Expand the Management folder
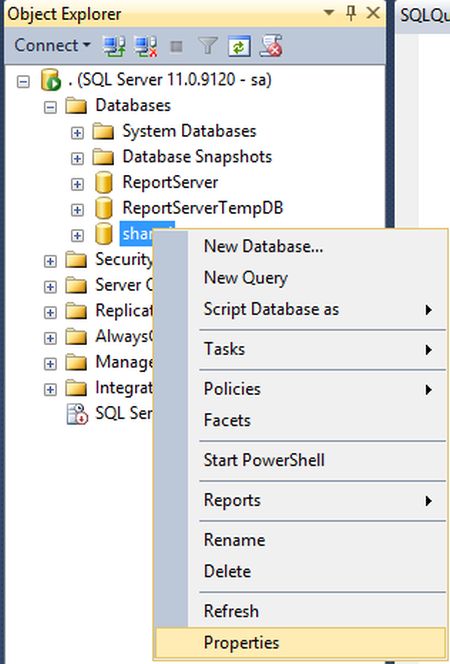The height and width of the screenshot is (664, 450). tap(50, 364)
